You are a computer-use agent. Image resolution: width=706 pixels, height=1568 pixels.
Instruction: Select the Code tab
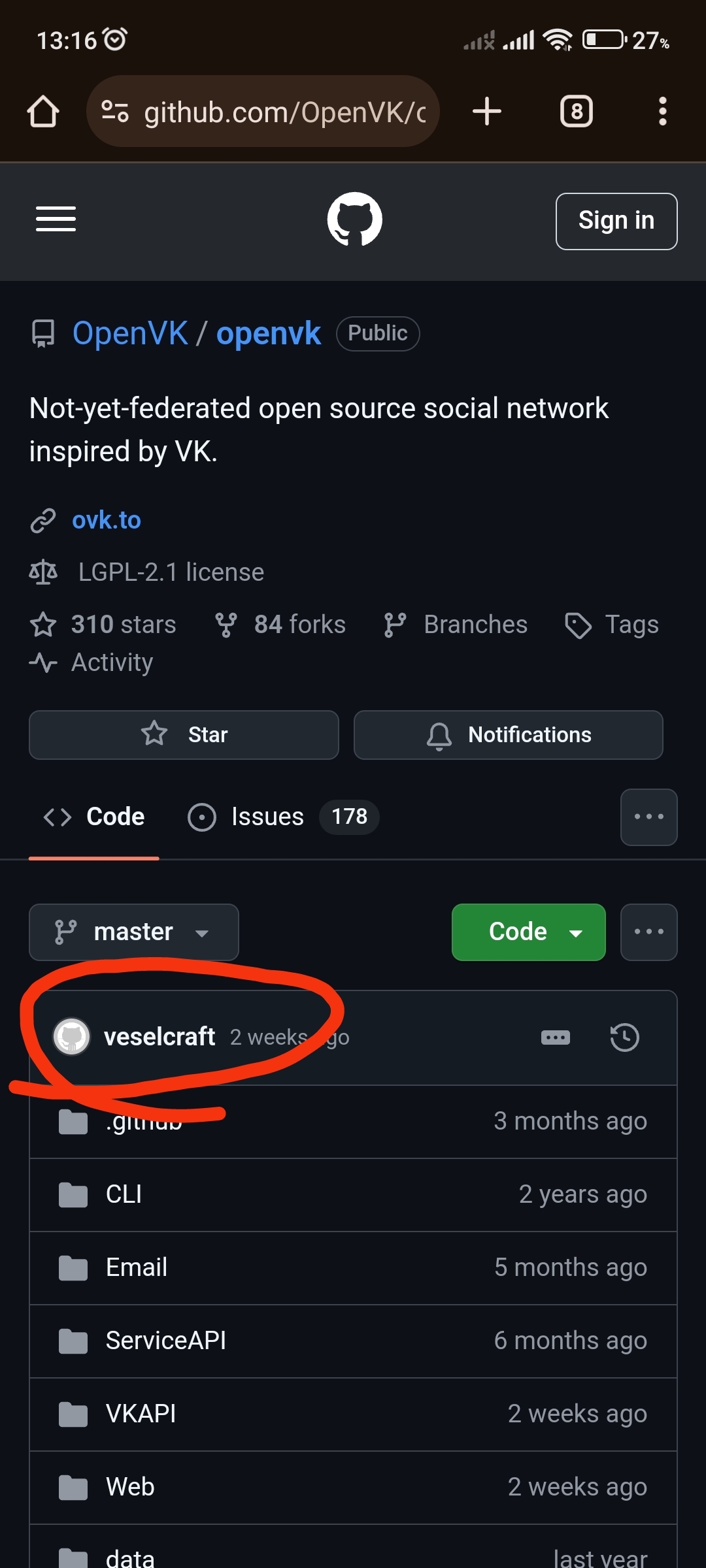(x=95, y=817)
